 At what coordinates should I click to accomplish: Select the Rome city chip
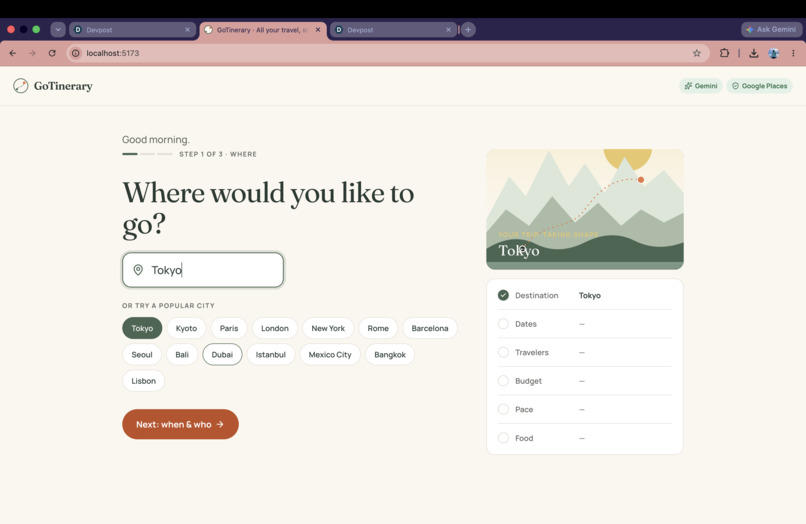point(378,328)
